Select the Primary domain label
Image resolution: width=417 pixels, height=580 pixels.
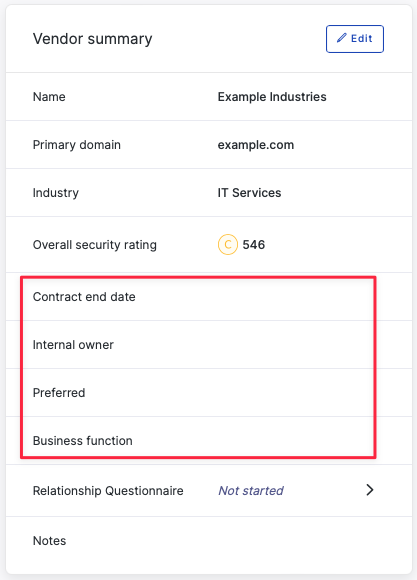[x=77, y=145]
